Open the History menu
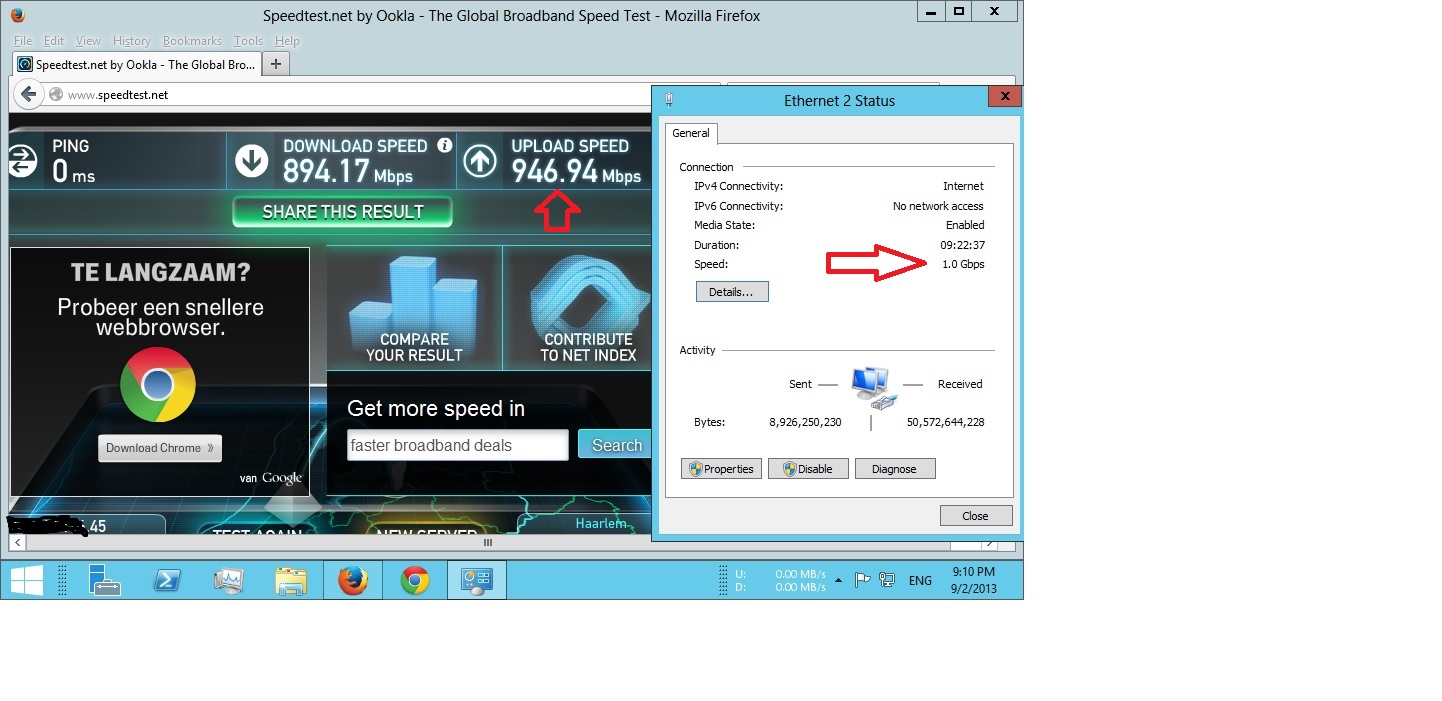 point(131,41)
